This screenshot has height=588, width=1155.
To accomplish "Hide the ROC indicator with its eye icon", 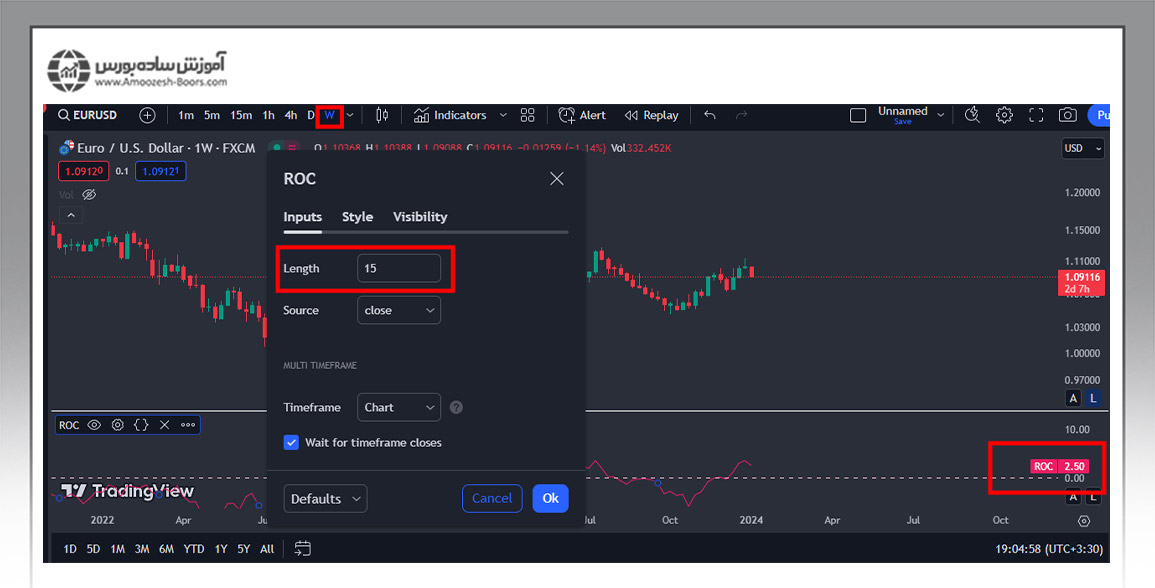I will (94, 424).
